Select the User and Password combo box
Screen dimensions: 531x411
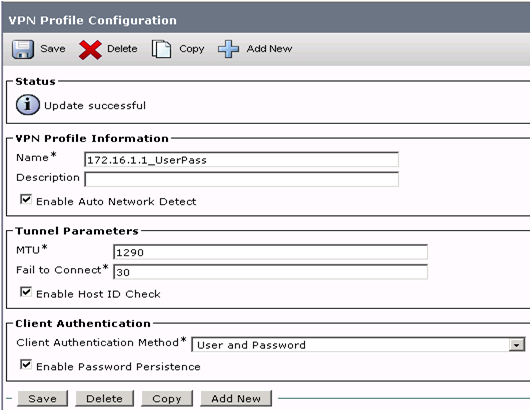click(x=358, y=345)
